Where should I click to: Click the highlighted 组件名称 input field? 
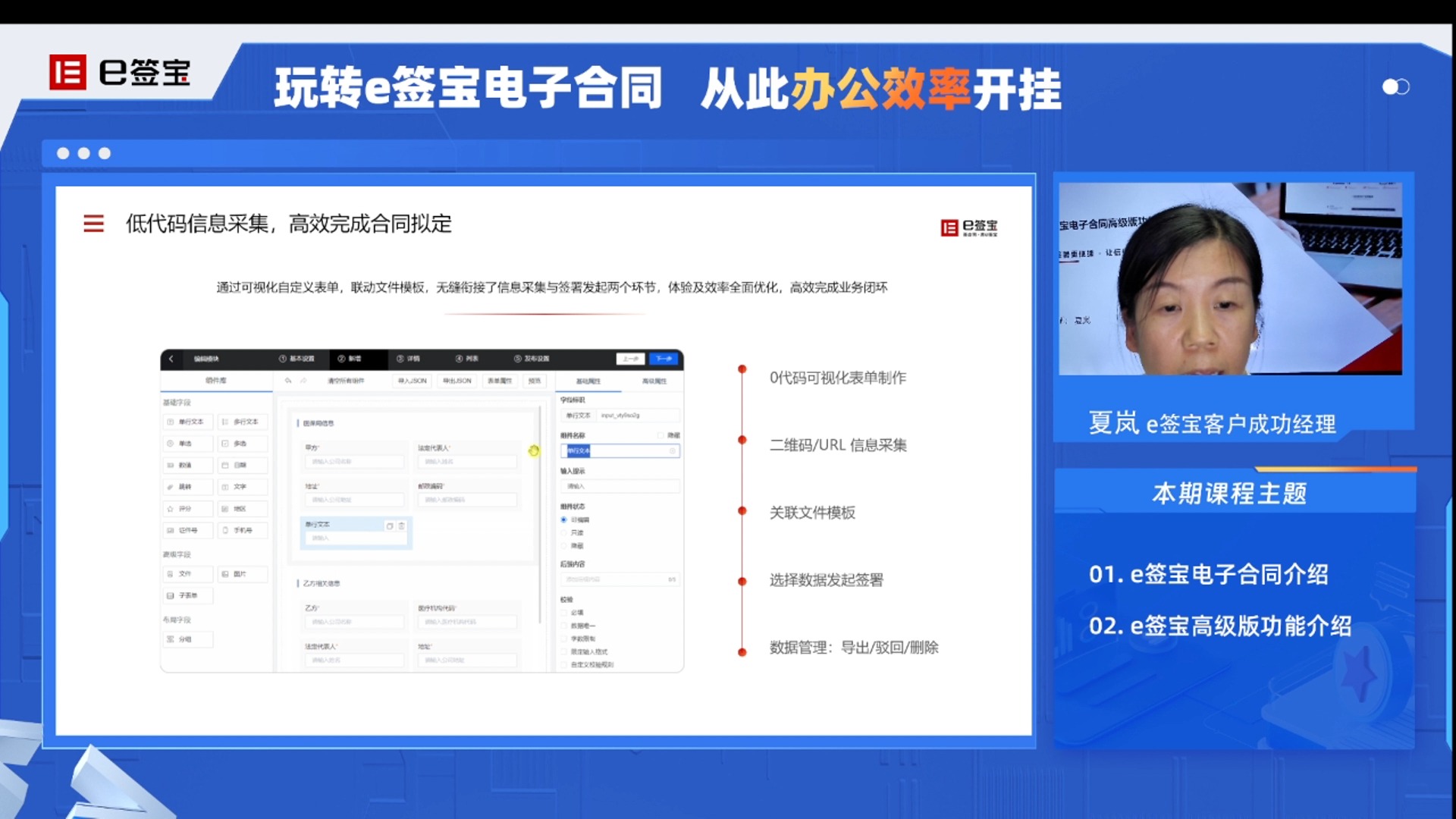tap(620, 450)
